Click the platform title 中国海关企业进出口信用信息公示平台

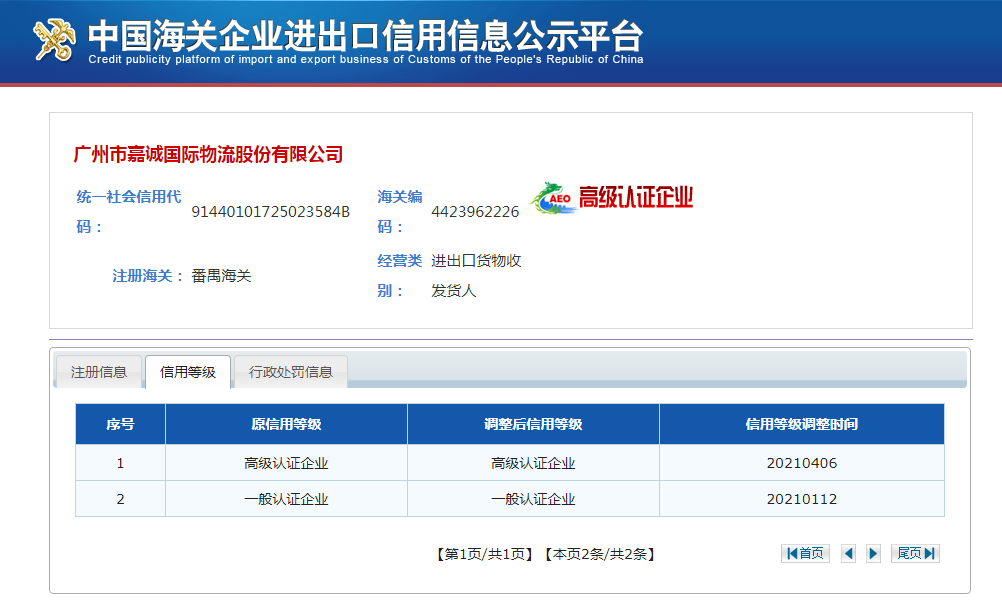click(x=365, y=35)
